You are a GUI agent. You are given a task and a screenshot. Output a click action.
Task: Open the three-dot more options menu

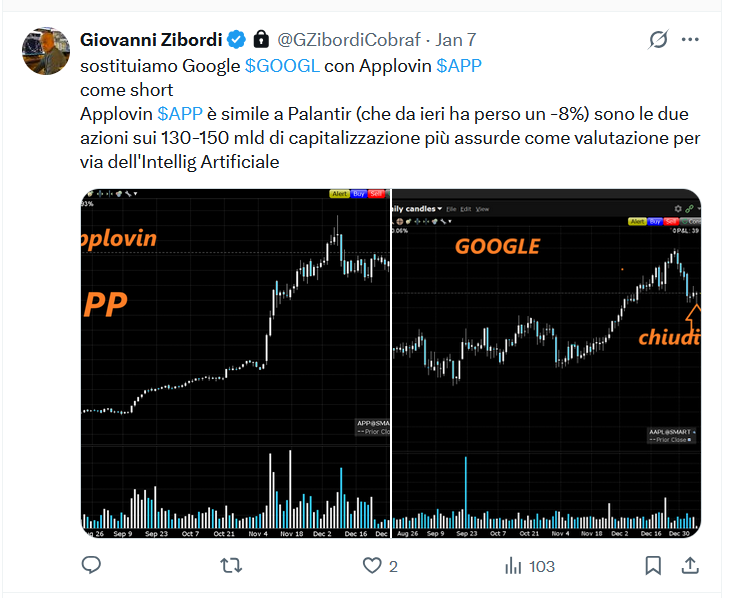[x=690, y=40]
